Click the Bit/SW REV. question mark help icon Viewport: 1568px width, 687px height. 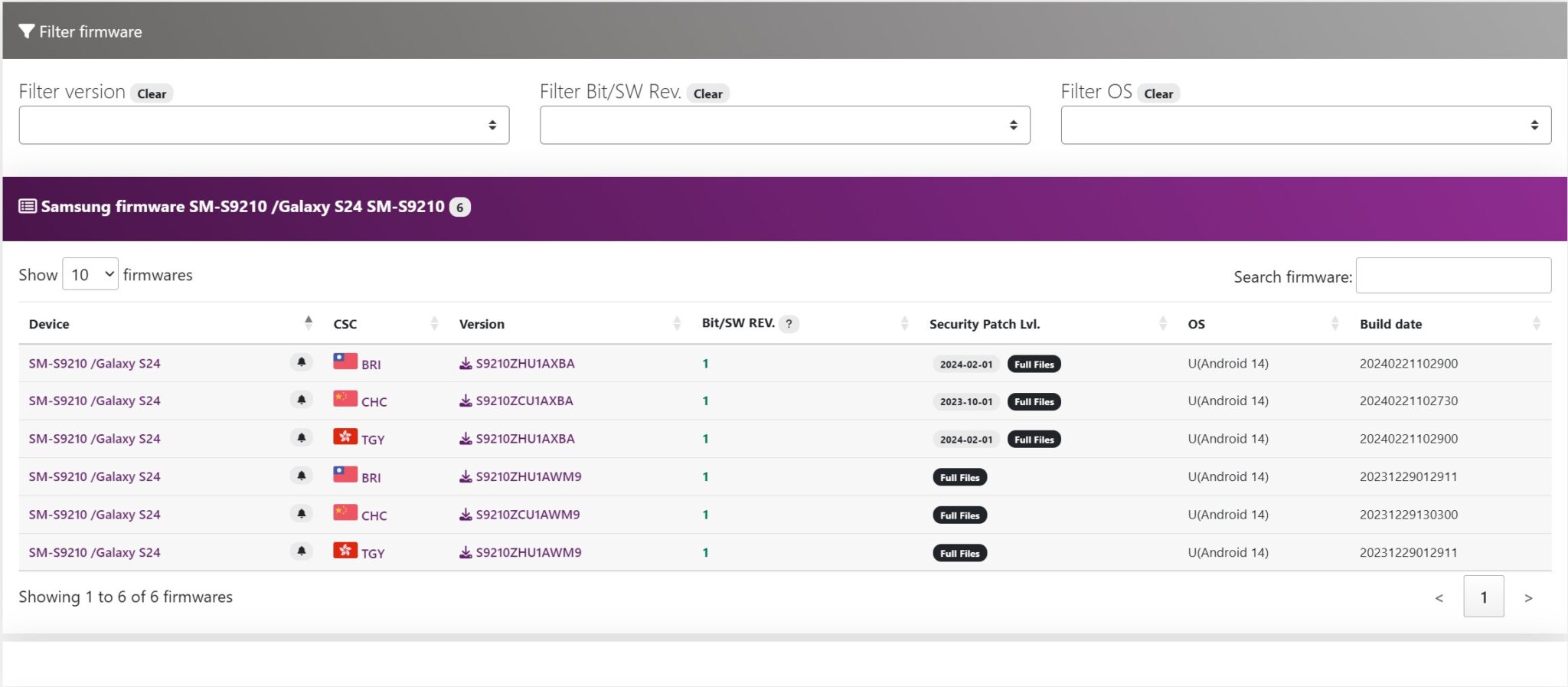789,324
